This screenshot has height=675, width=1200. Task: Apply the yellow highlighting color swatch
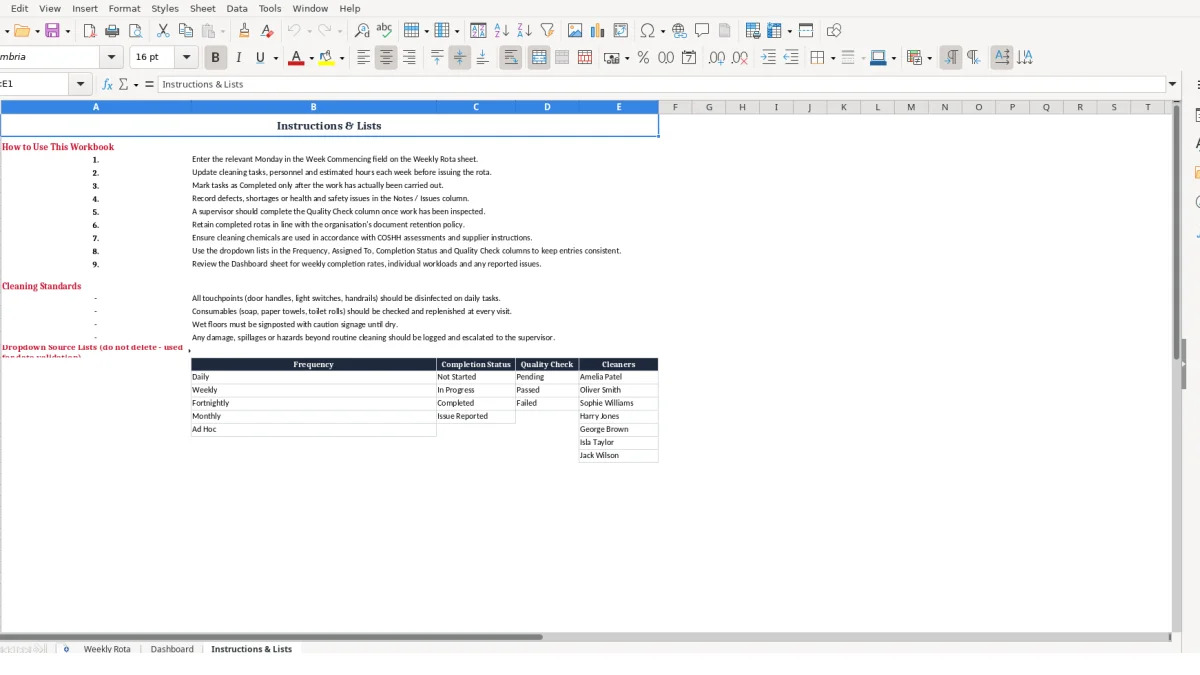tap(327, 58)
